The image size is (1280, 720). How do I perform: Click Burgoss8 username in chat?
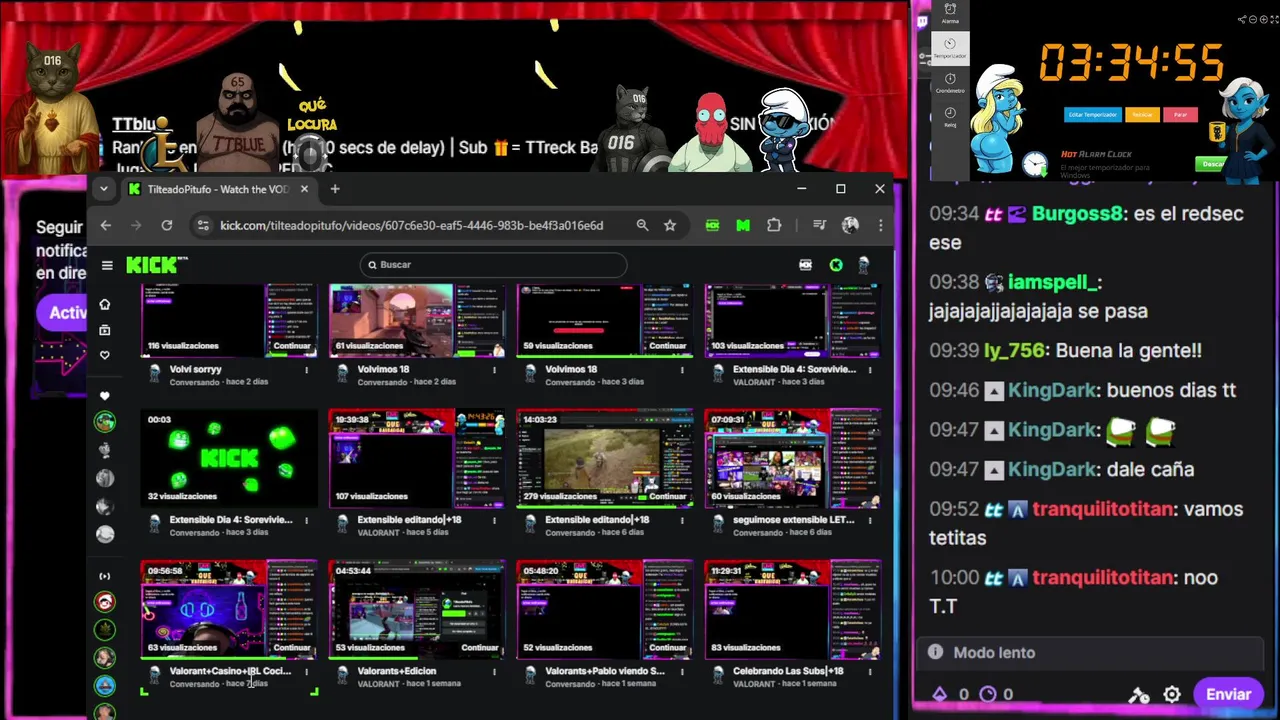coord(1078,214)
